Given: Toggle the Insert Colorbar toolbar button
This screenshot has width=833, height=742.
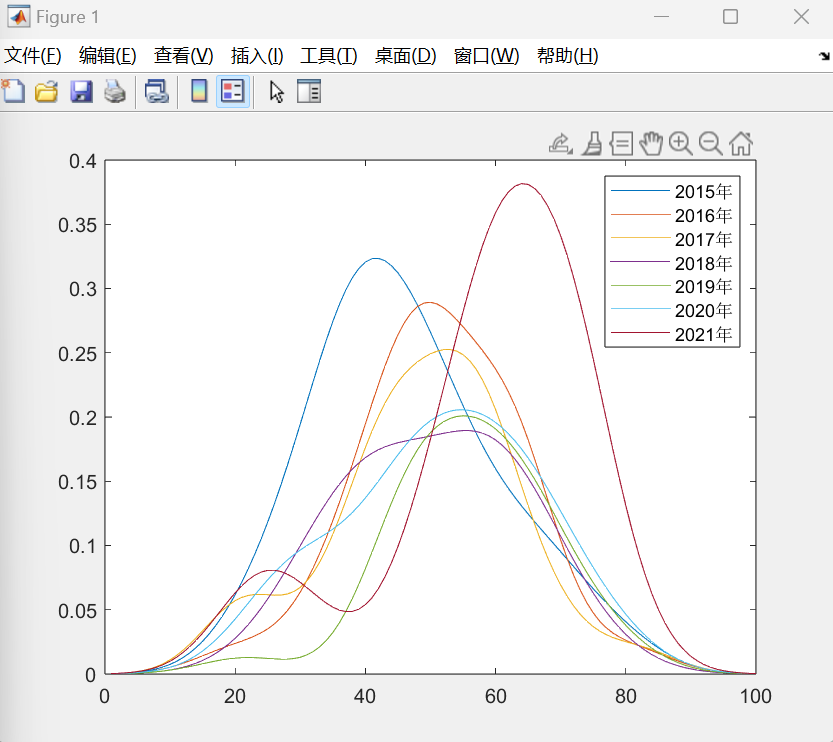Looking at the screenshot, I should [199, 92].
